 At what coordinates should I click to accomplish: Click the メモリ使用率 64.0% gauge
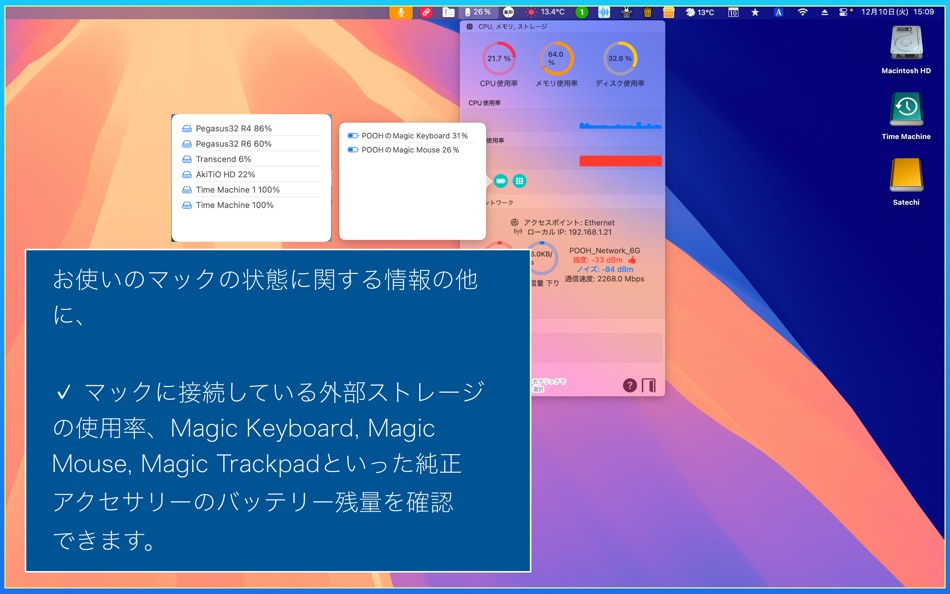pos(556,59)
